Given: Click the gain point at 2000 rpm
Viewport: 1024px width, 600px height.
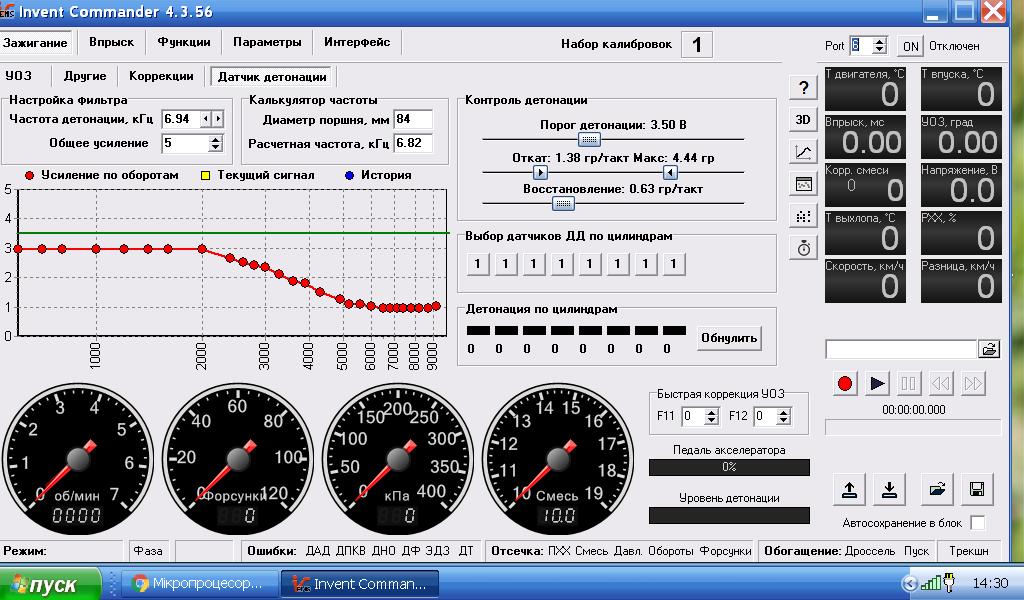Looking at the screenshot, I should click(202, 249).
